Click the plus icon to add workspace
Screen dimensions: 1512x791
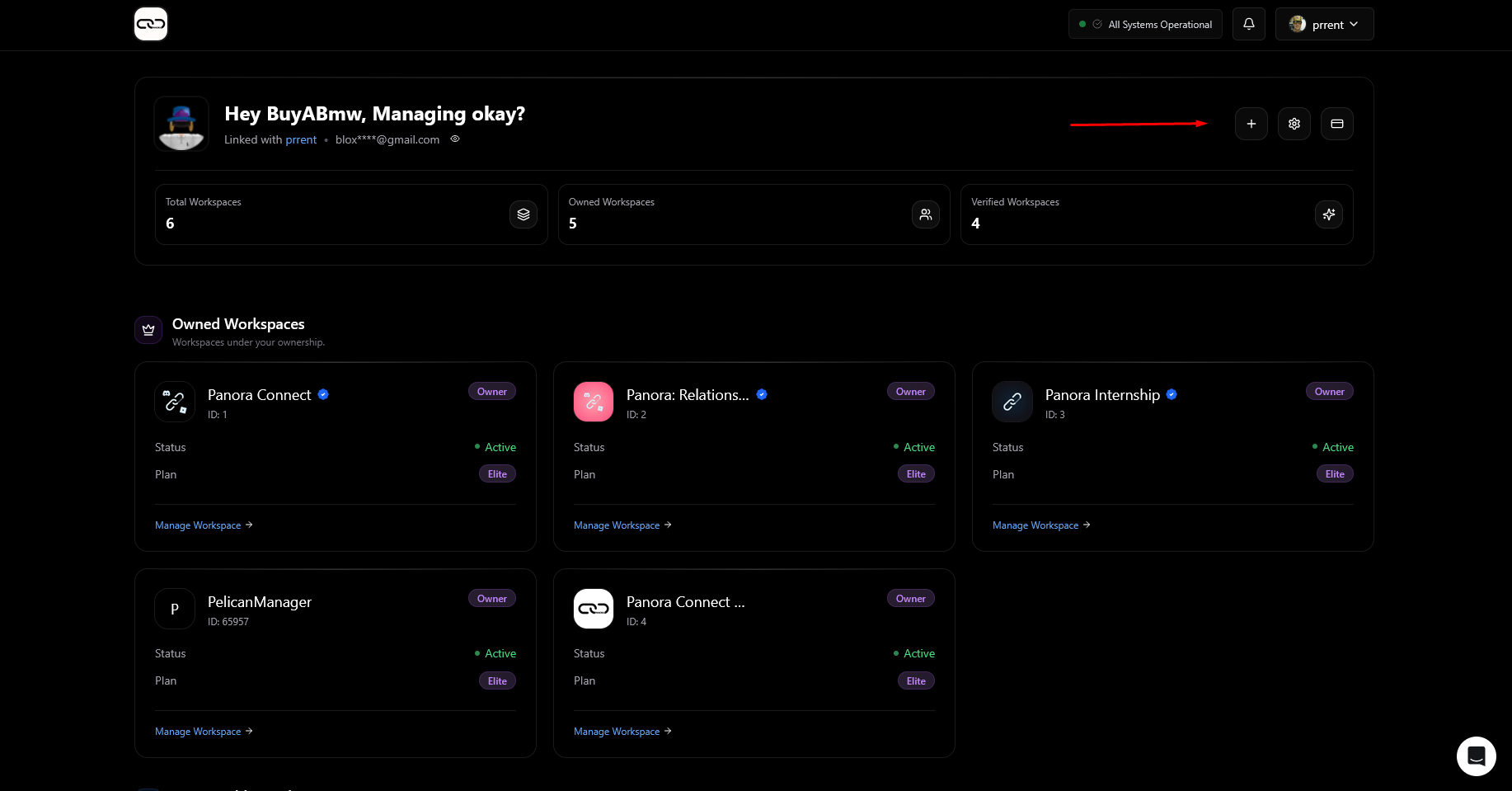[x=1251, y=124]
